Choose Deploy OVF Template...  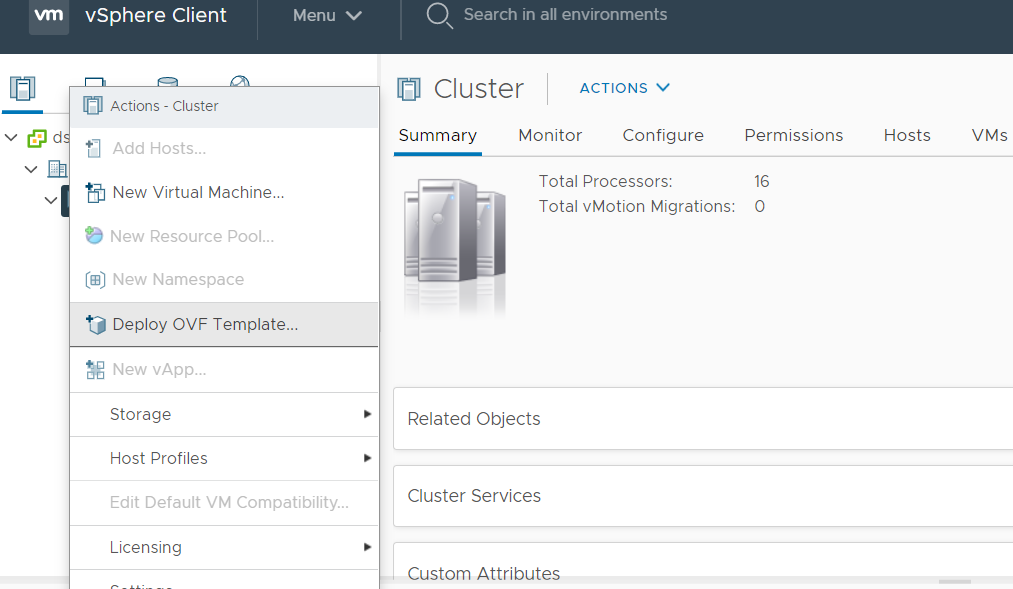tap(224, 324)
